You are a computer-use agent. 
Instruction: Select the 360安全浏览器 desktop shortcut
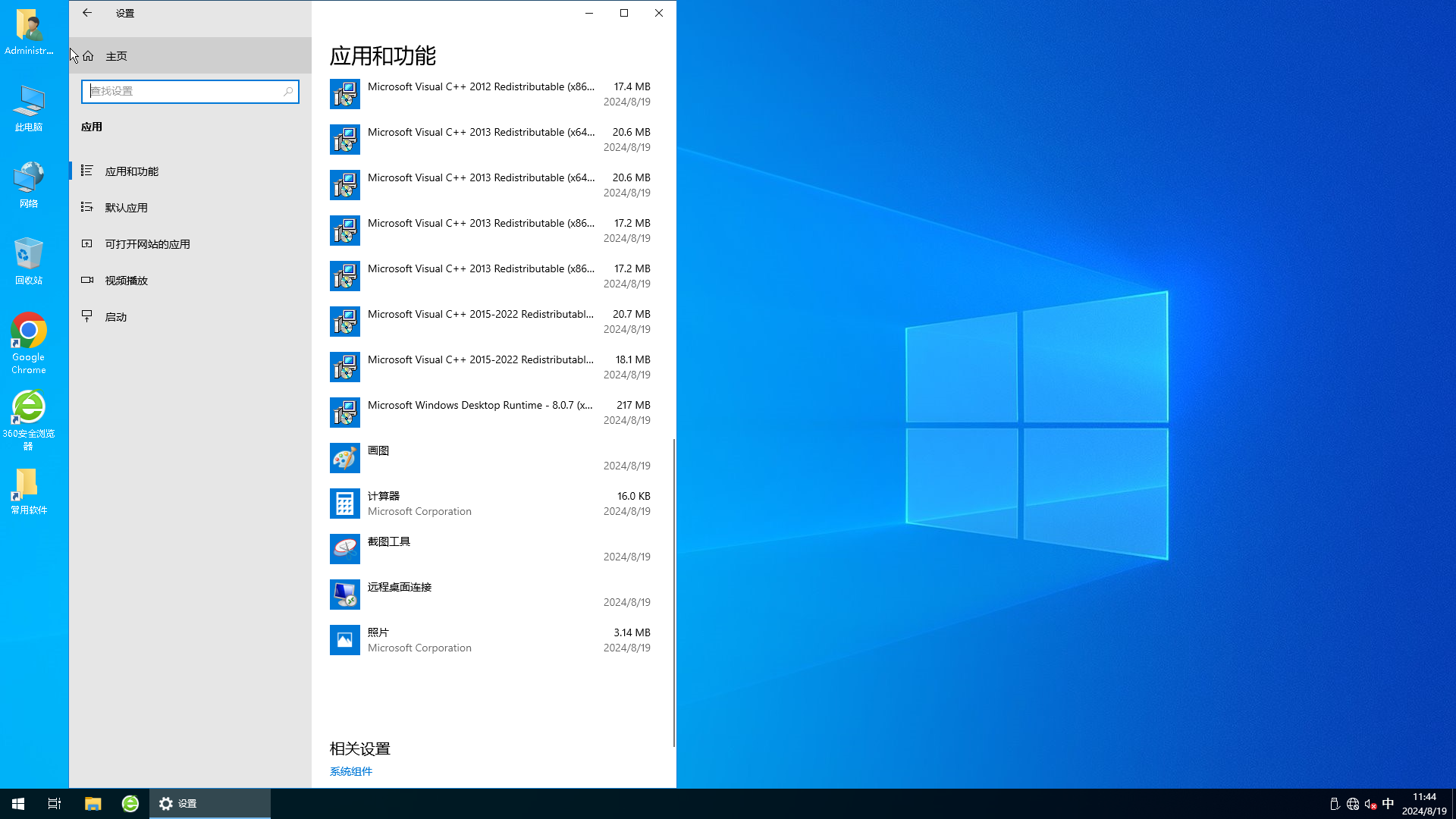click(29, 420)
